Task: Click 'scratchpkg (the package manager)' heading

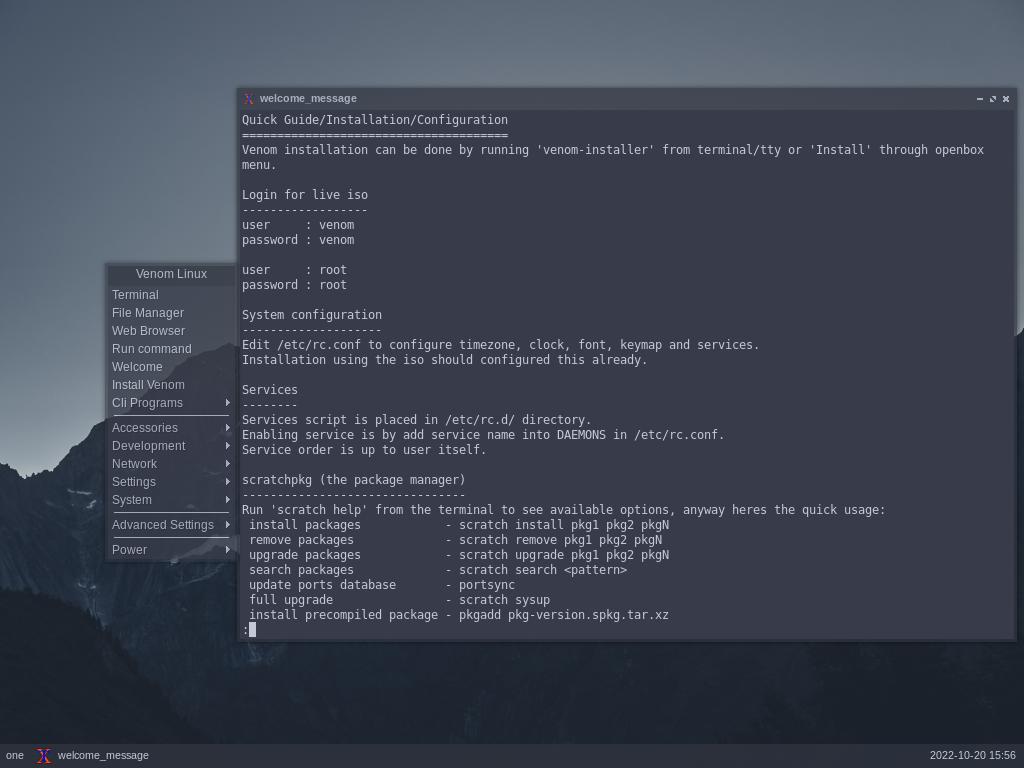Action: [x=353, y=480]
